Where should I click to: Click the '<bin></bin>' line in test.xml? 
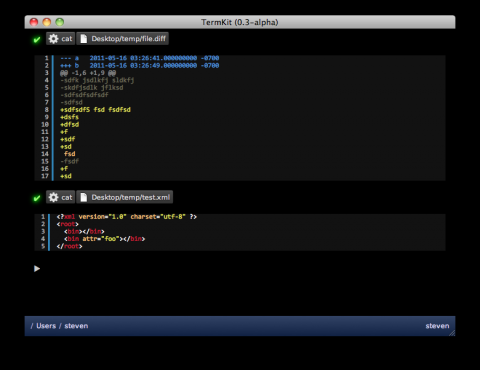(84, 231)
